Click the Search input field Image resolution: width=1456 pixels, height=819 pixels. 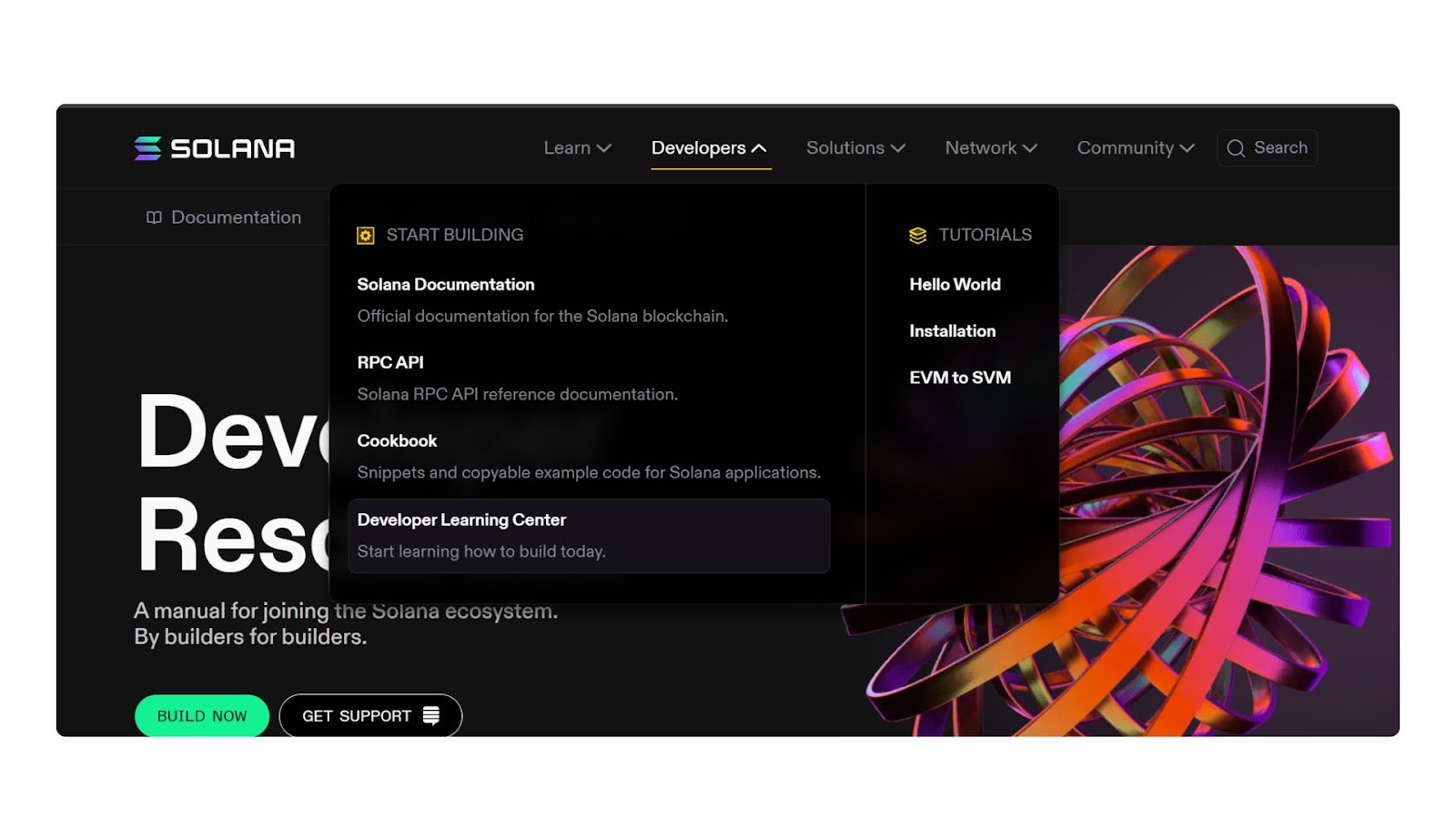point(1267,148)
